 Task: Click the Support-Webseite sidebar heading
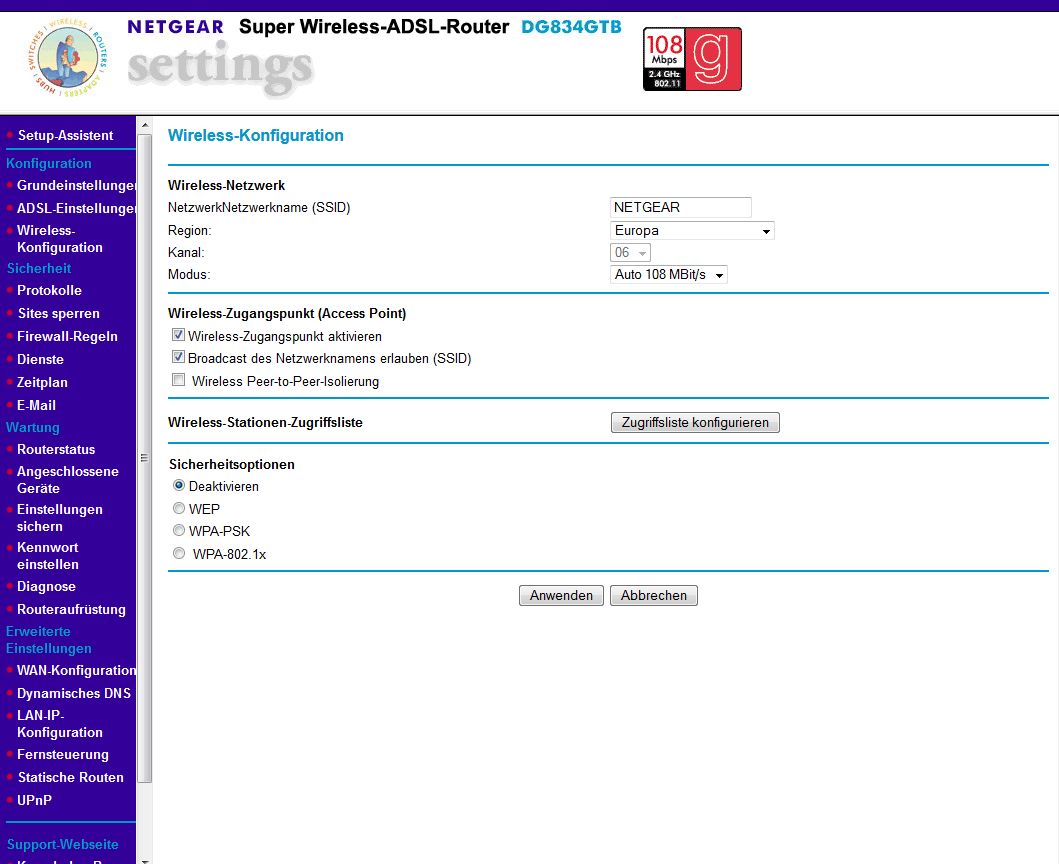tap(62, 844)
